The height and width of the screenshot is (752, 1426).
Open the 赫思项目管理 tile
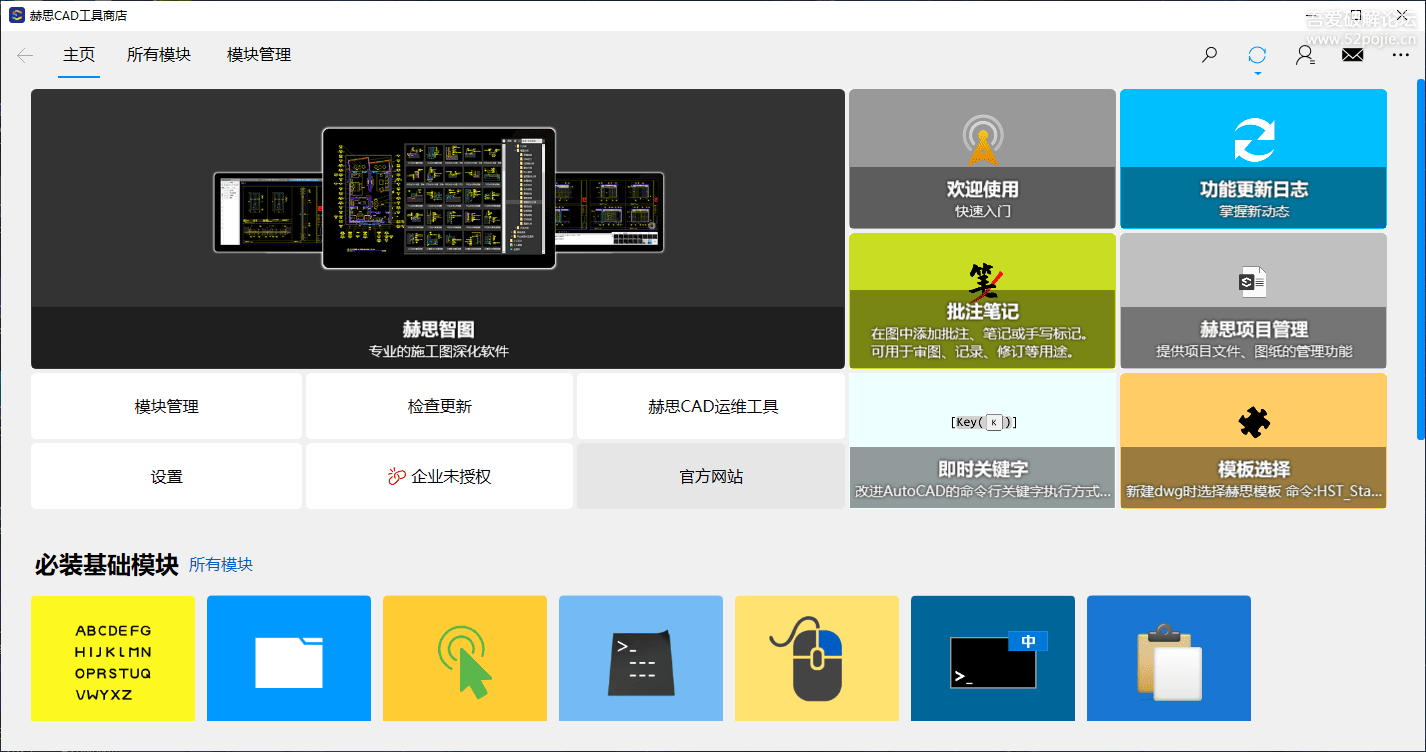1253,301
